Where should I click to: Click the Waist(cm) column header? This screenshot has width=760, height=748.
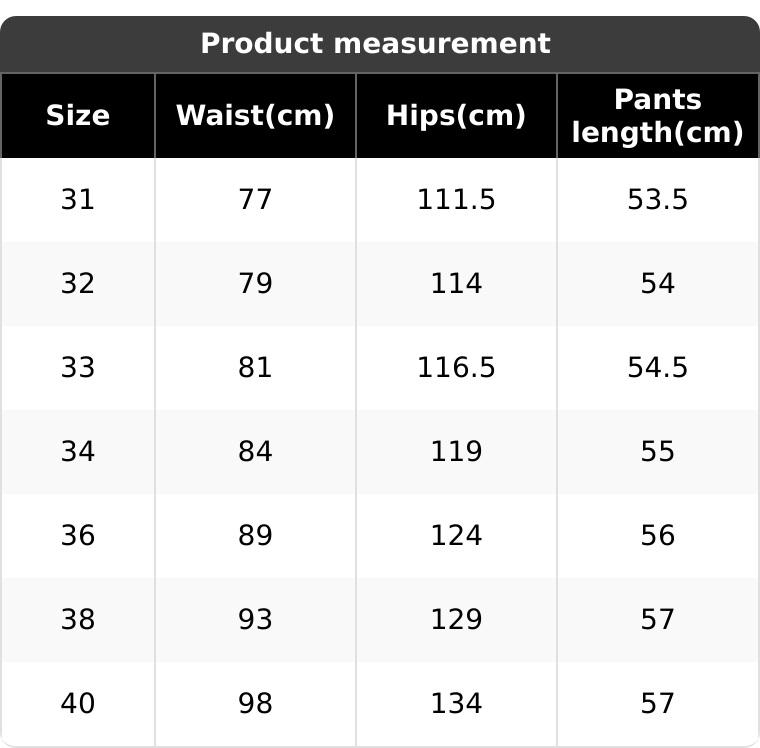pyautogui.click(x=255, y=116)
